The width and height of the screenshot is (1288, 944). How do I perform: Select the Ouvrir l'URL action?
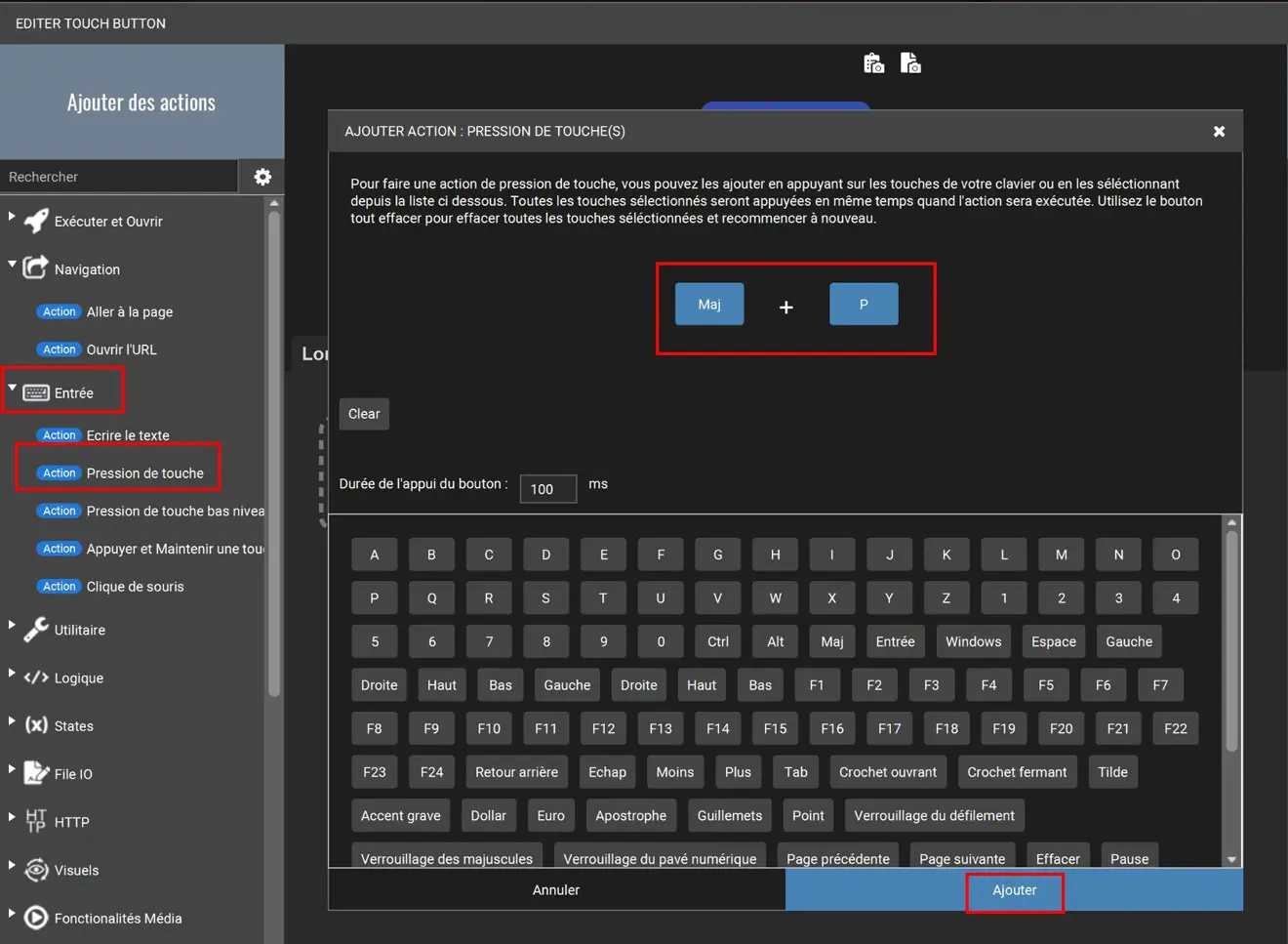point(97,349)
